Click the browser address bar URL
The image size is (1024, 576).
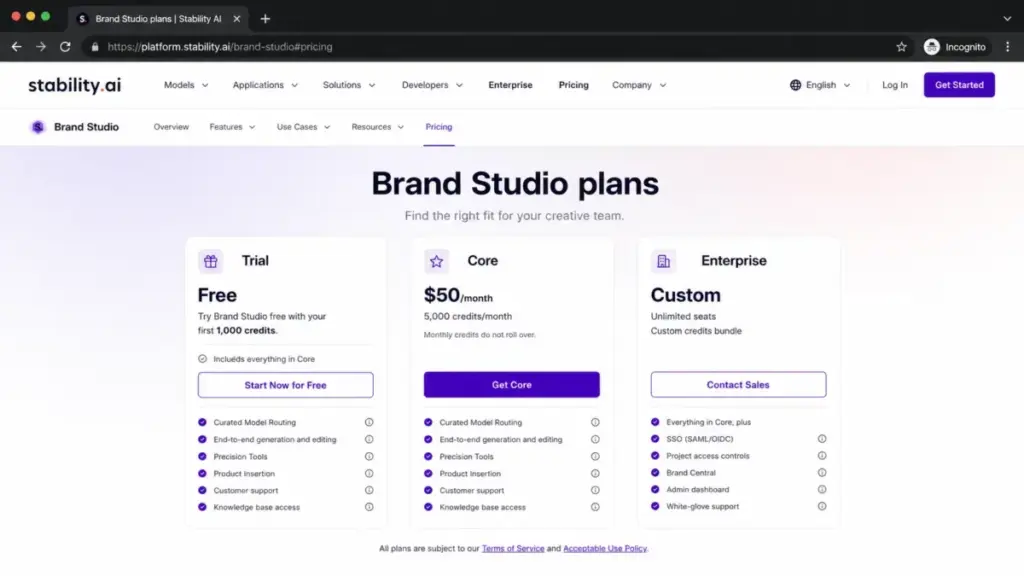pos(220,47)
